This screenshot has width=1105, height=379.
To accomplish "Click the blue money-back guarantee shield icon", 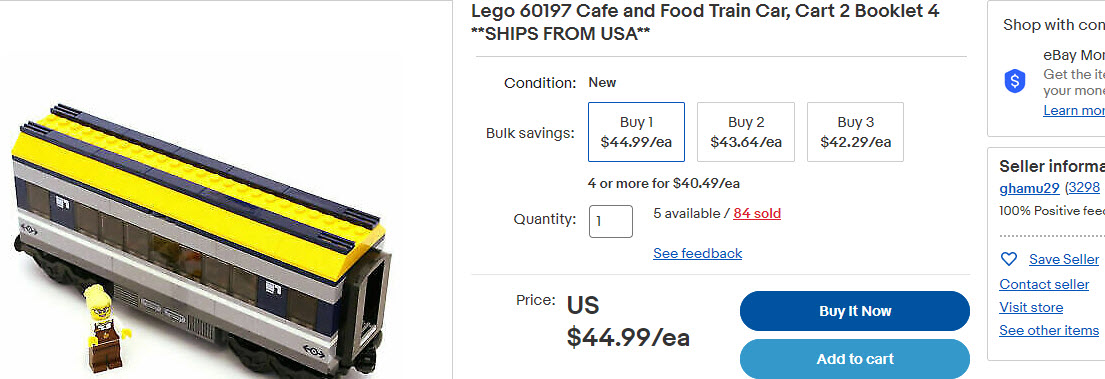I will [x=1015, y=82].
